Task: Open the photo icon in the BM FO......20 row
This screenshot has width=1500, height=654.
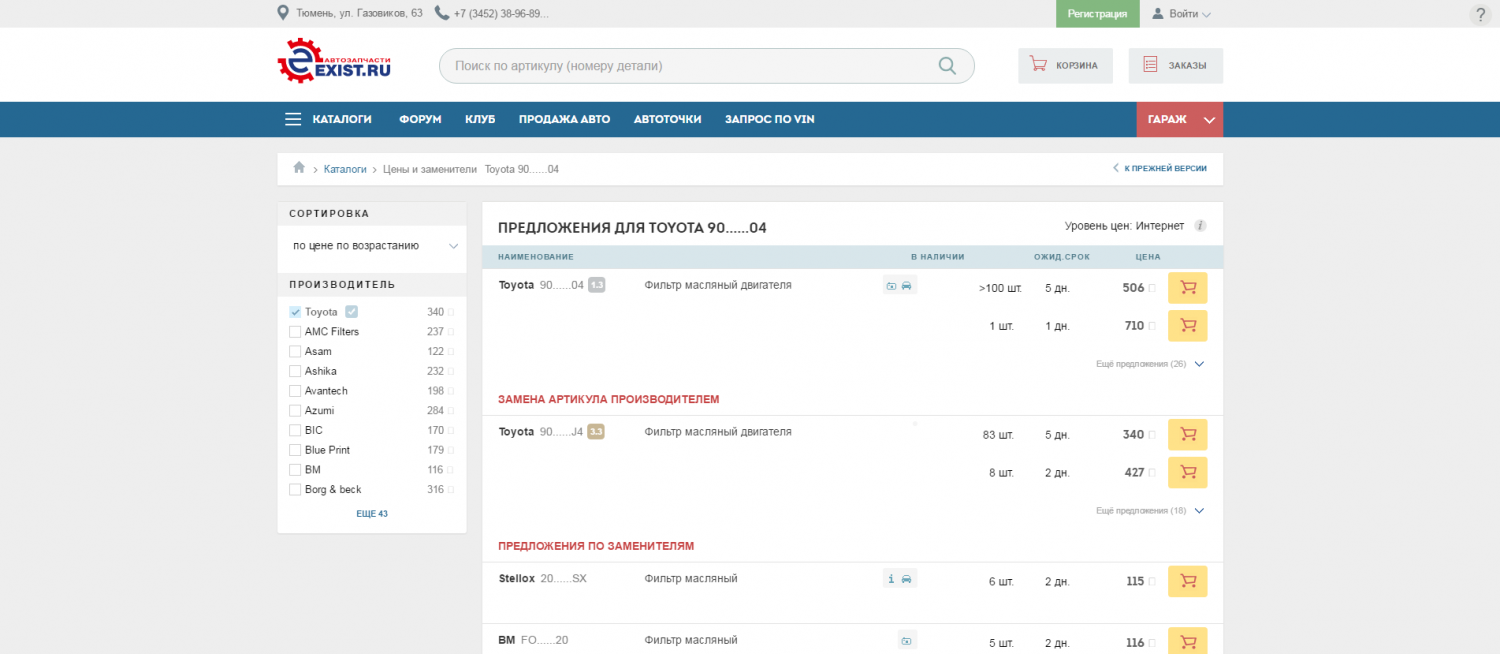Action: [x=906, y=640]
